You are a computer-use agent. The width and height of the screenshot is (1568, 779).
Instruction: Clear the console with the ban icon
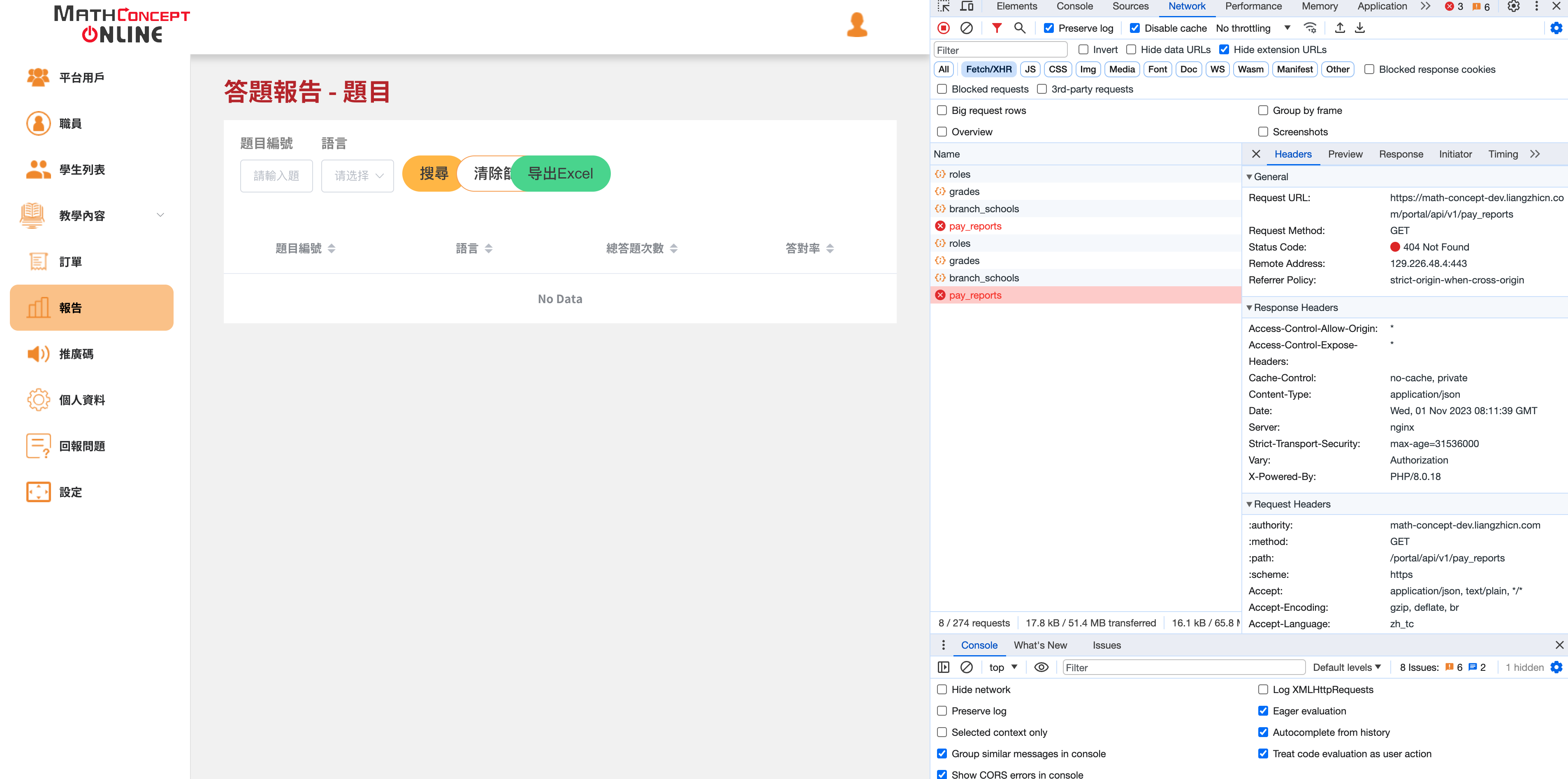tap(966, 667)
